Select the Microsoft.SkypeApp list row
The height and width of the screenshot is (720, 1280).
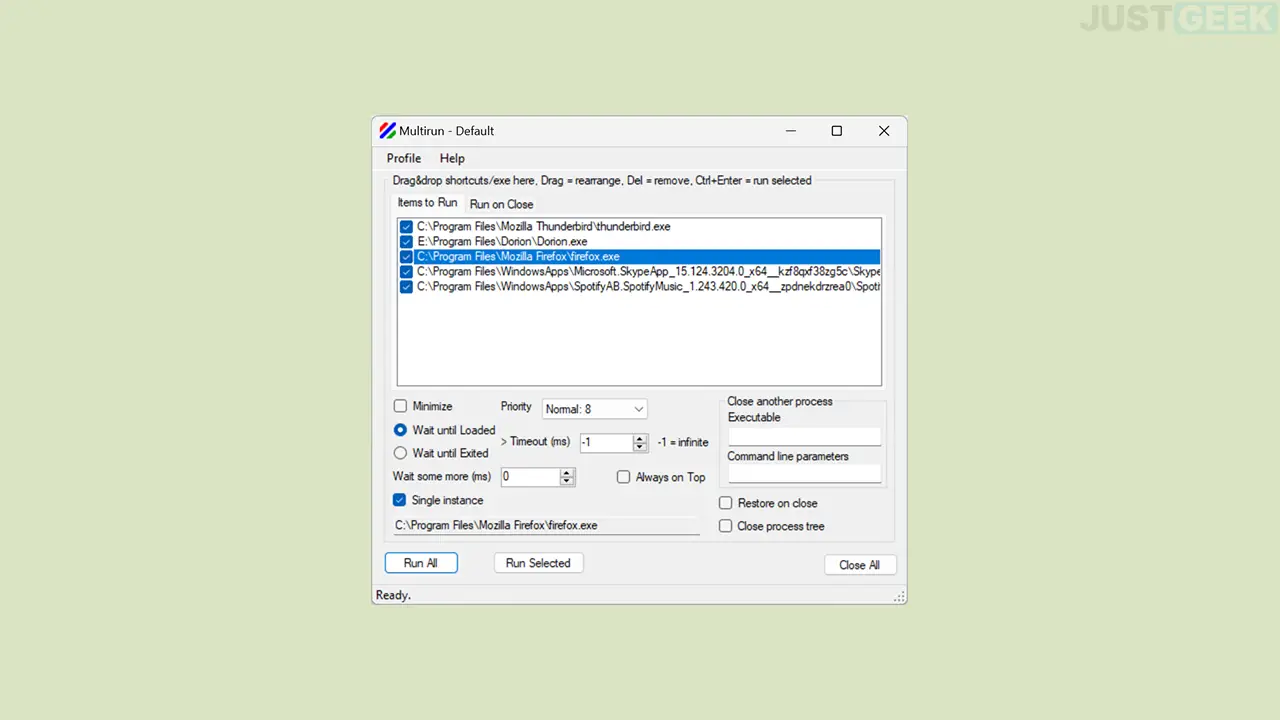click(x=639, y=272)
